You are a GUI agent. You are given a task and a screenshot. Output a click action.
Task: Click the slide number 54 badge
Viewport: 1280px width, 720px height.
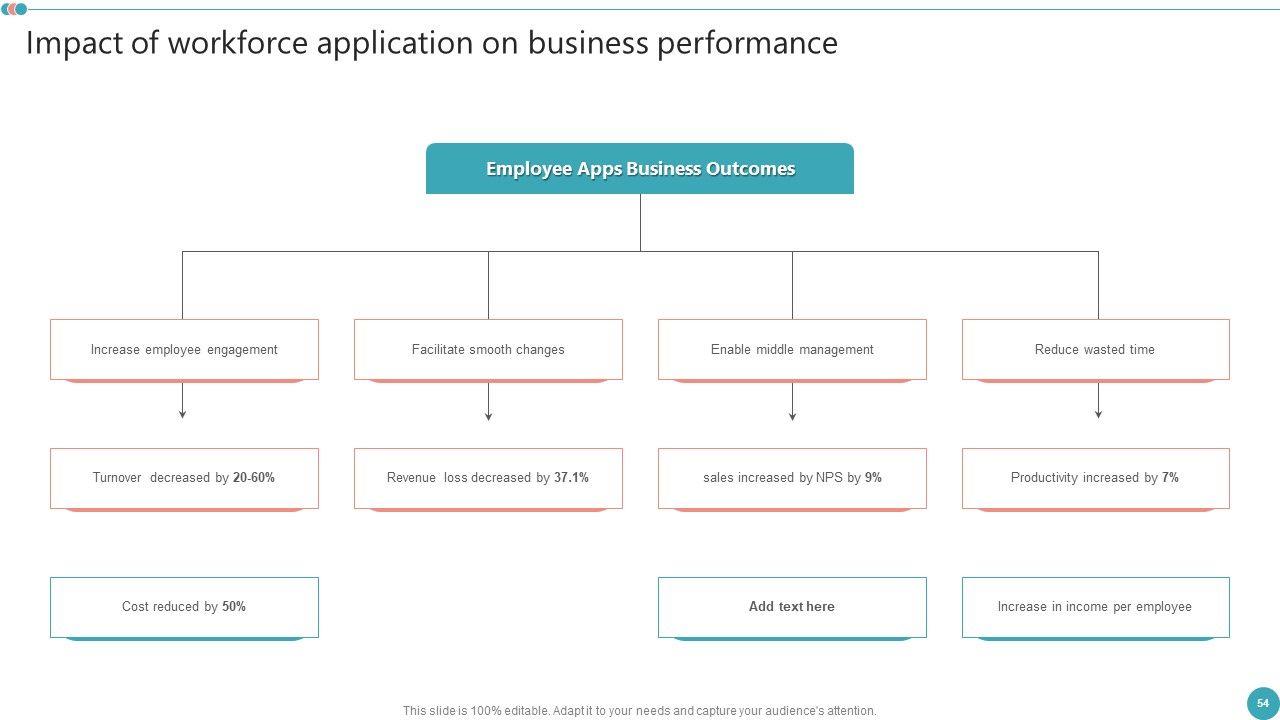(1263, 703)
